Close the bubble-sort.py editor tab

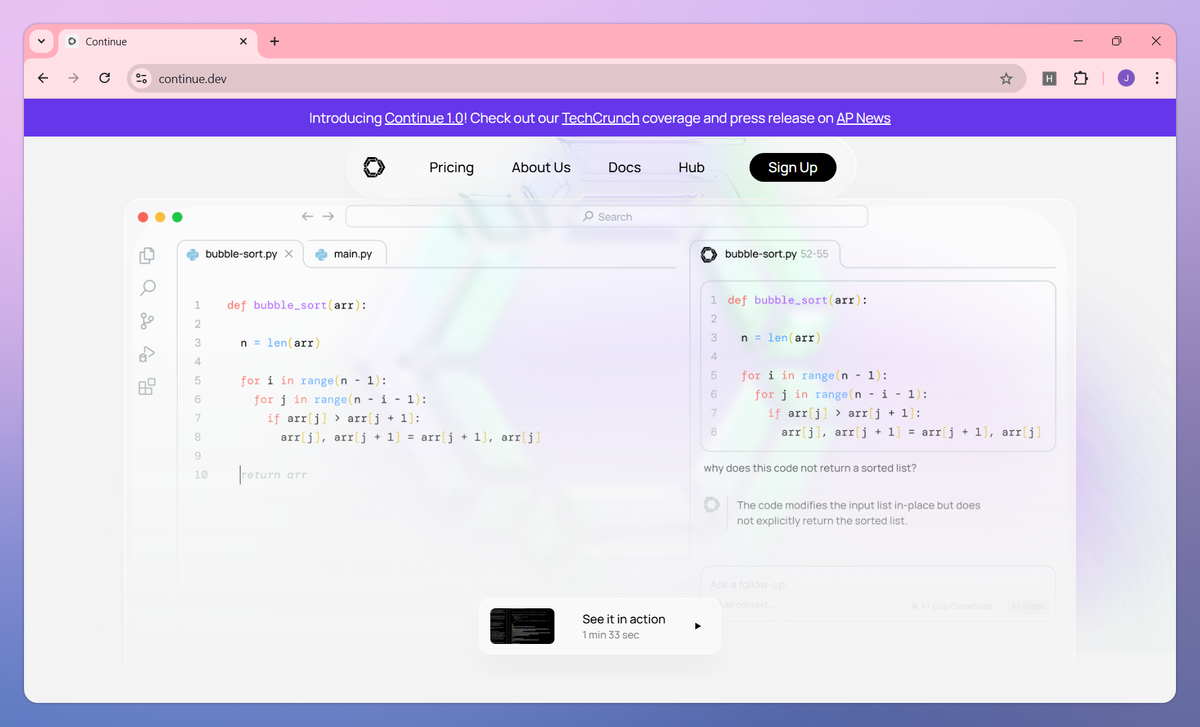289,254
